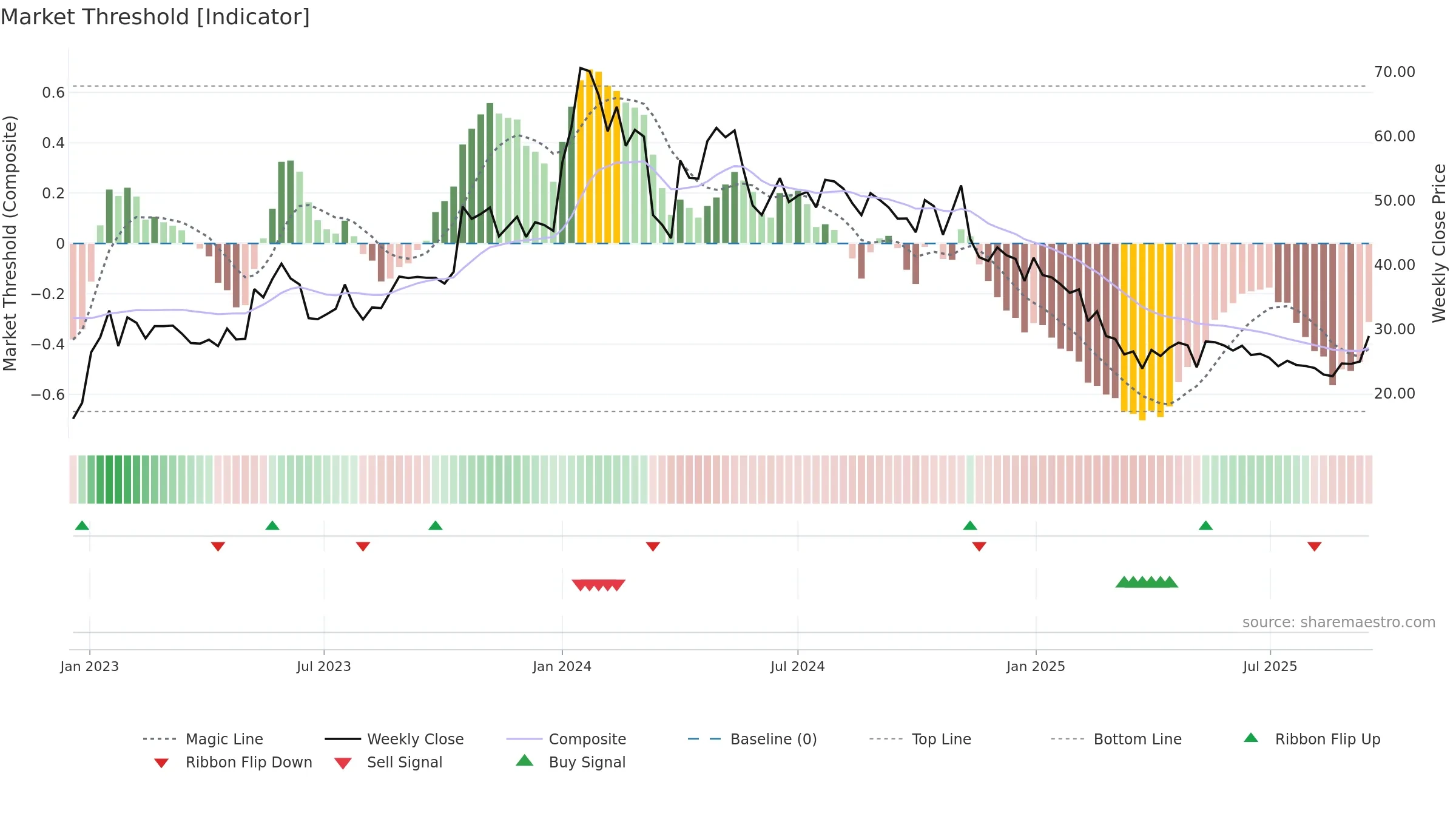Click the 20.00 price axis label

[x=1395, y=394]
